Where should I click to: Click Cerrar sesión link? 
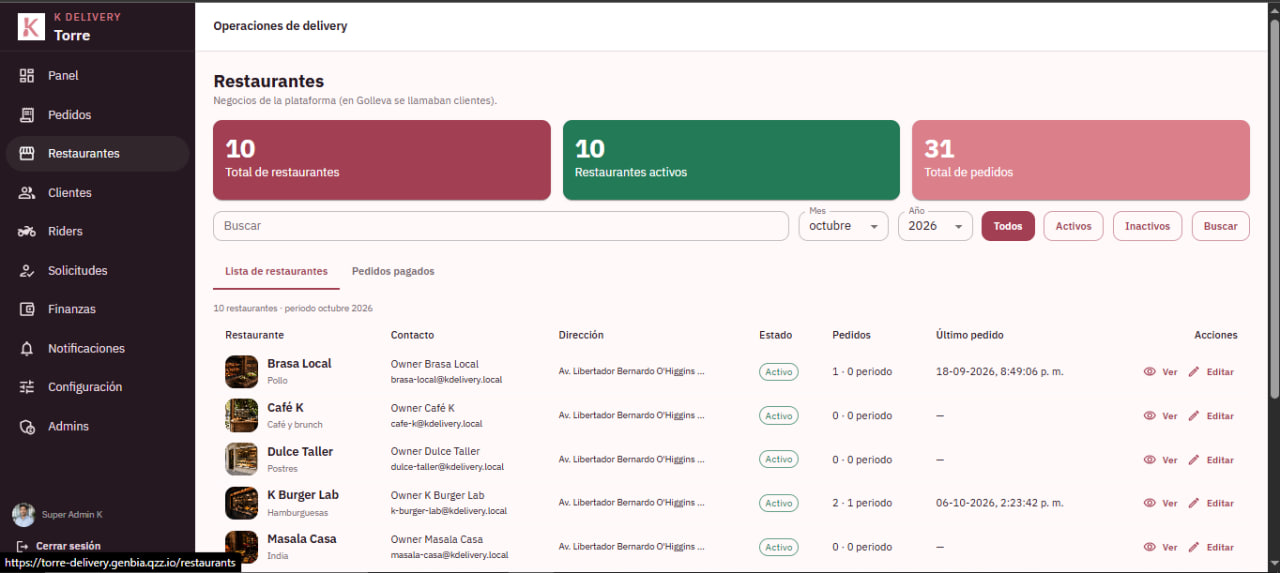[x=68, y=546]
